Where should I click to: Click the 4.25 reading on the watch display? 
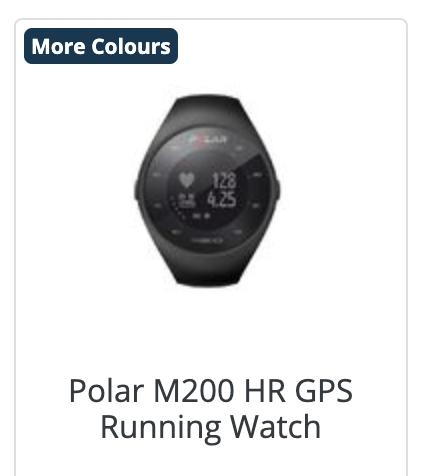coord(222,199)
